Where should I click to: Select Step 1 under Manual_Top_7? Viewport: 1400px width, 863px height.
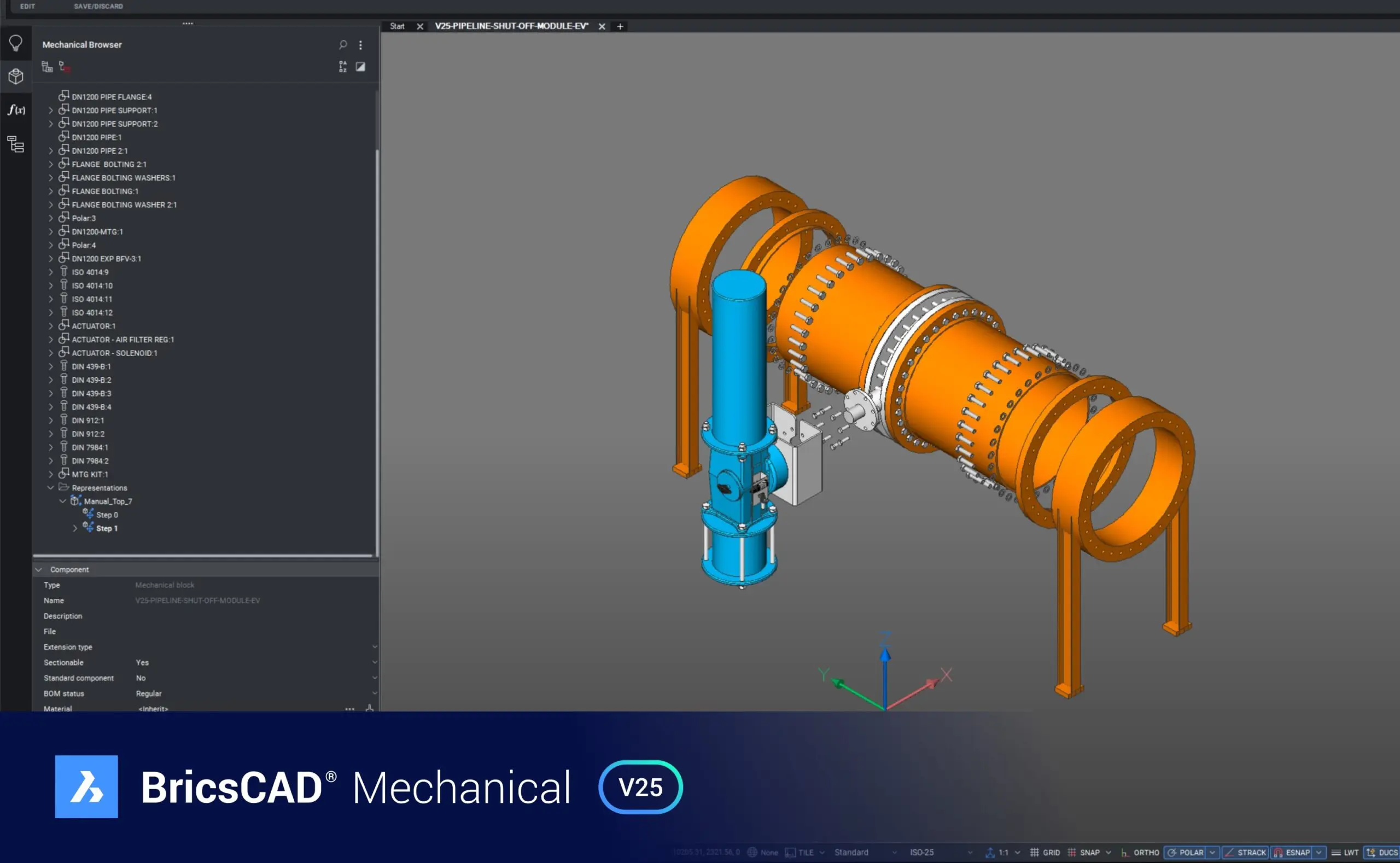[107, 528]
